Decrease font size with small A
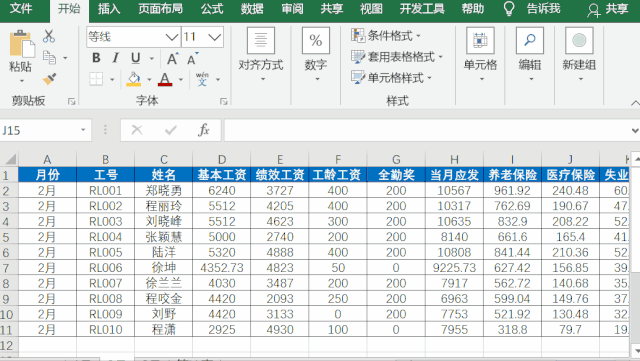This screenshot has height=361, width=640. 192,59
